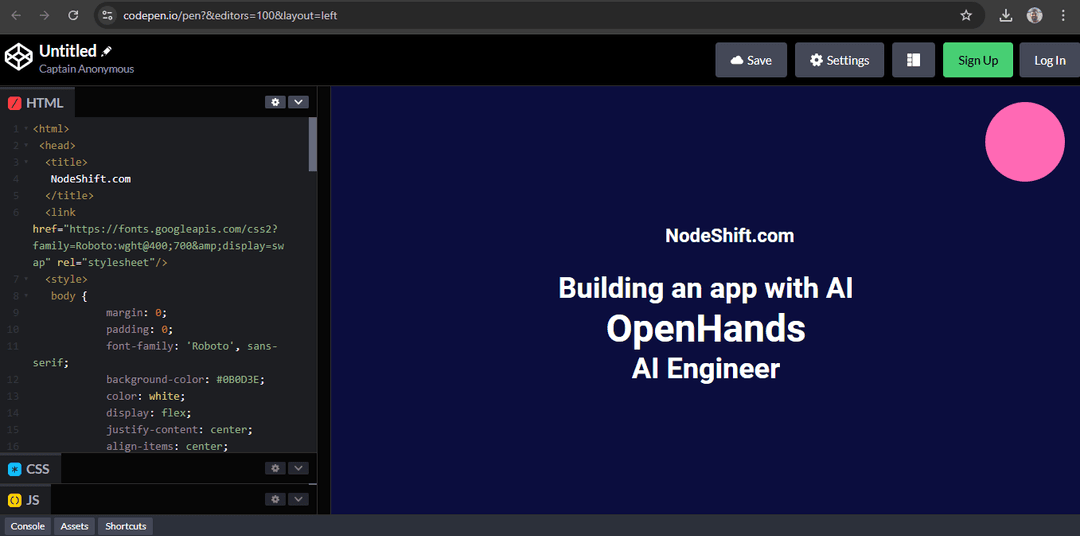Collapse the title tag fold arrow
The width and height of the screenshot is (1080, 536).
tap(26, 162)
